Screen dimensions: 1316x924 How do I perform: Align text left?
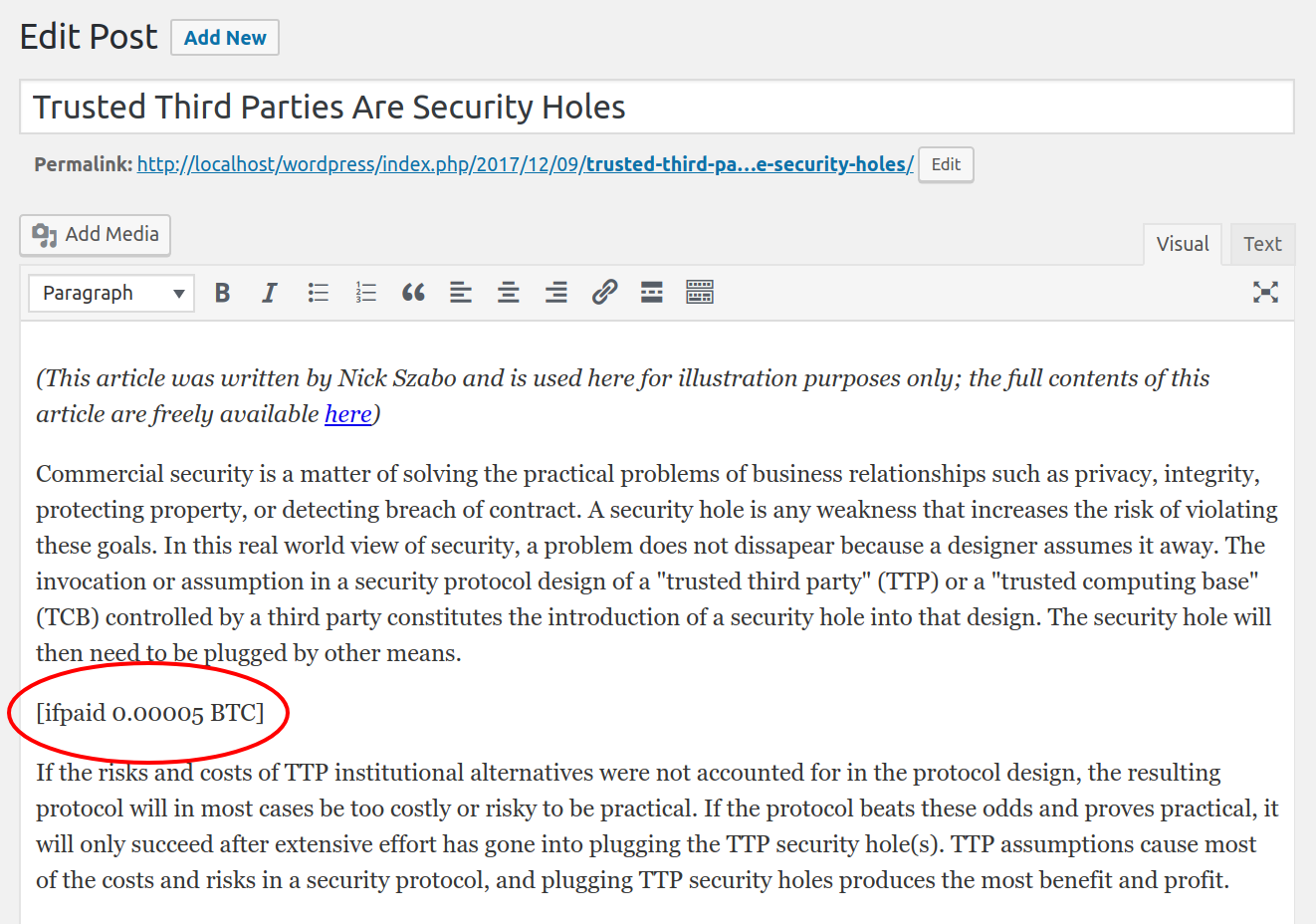(461, 293)
